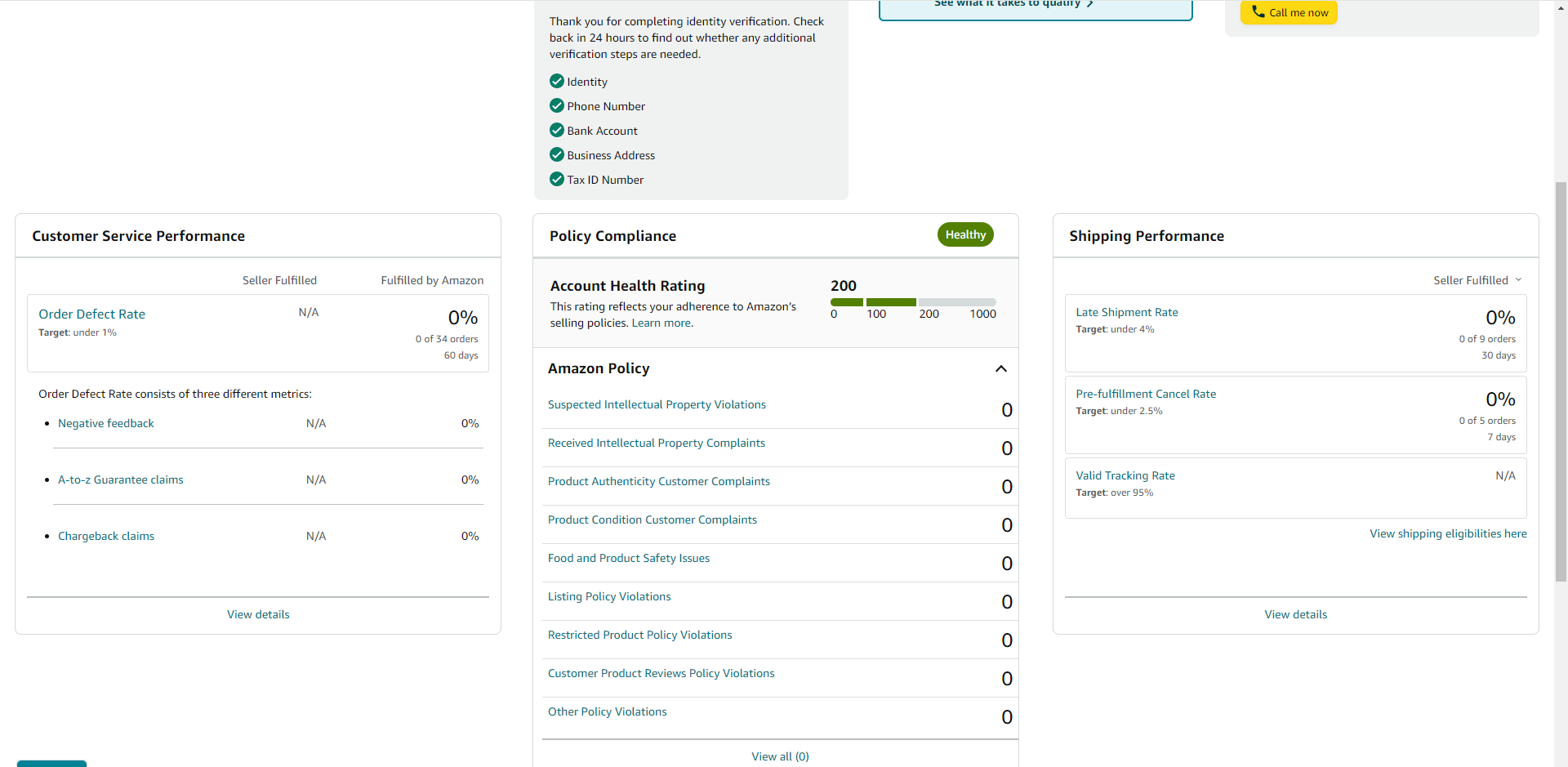Click the 'Target: under 2.5%' text
Image resolution: width=1568 pixels, height=767 pixels.
pyautogui.click(x=1119, y=411)
